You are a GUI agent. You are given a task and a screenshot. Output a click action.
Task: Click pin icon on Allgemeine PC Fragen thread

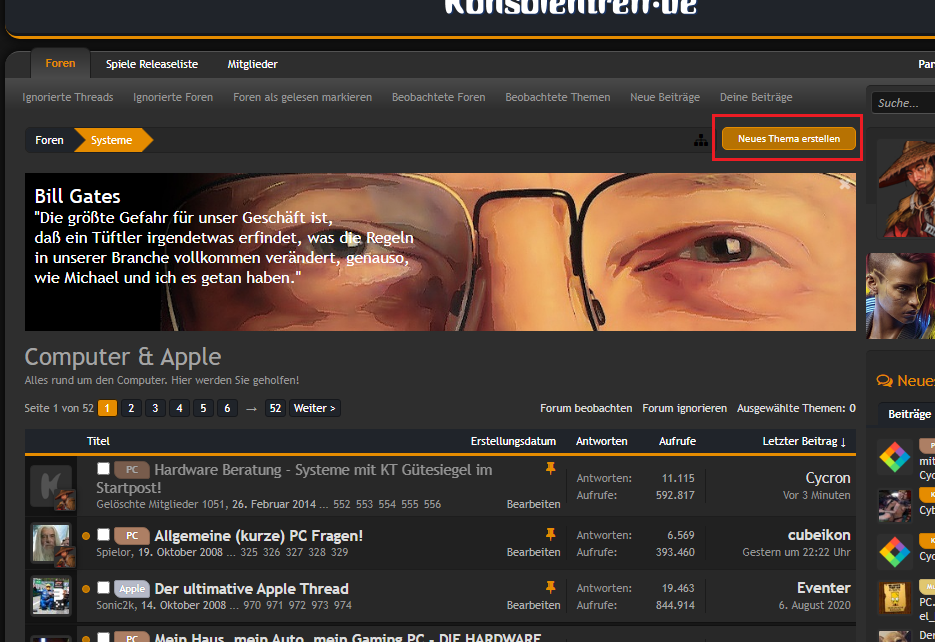click(550, 534)
